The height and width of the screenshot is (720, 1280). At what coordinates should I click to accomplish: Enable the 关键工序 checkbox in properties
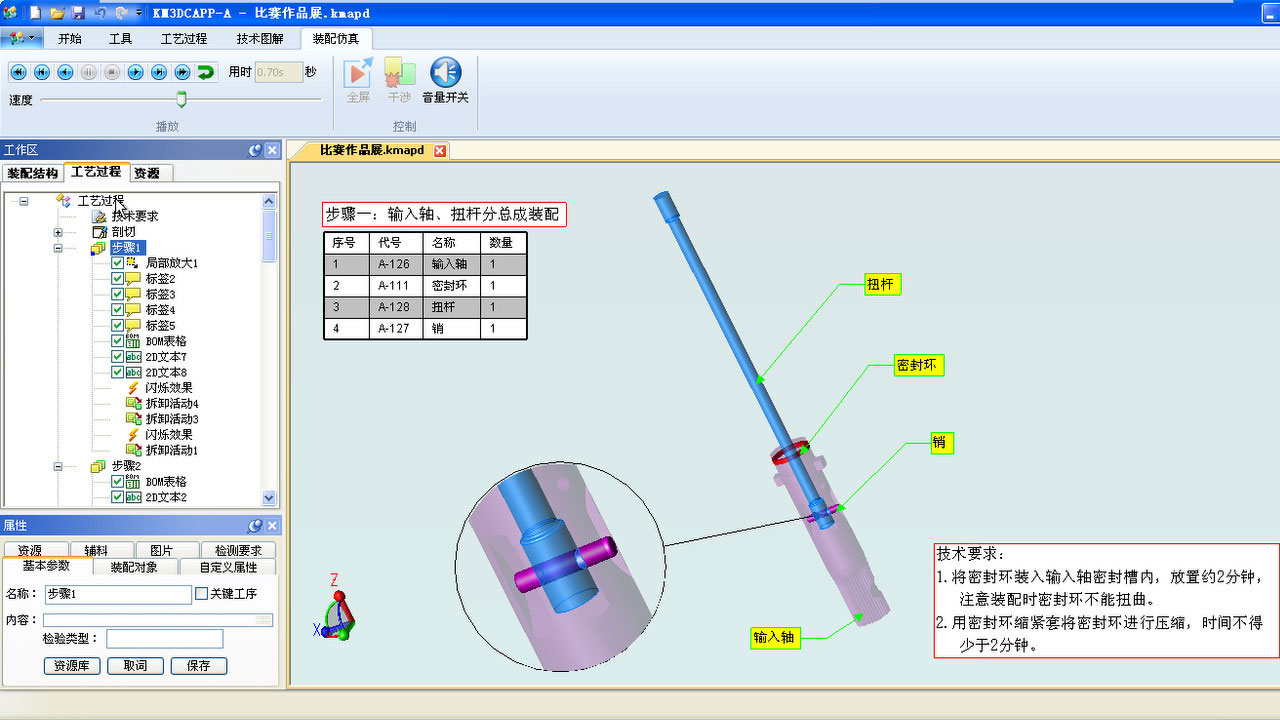(199, 594)
